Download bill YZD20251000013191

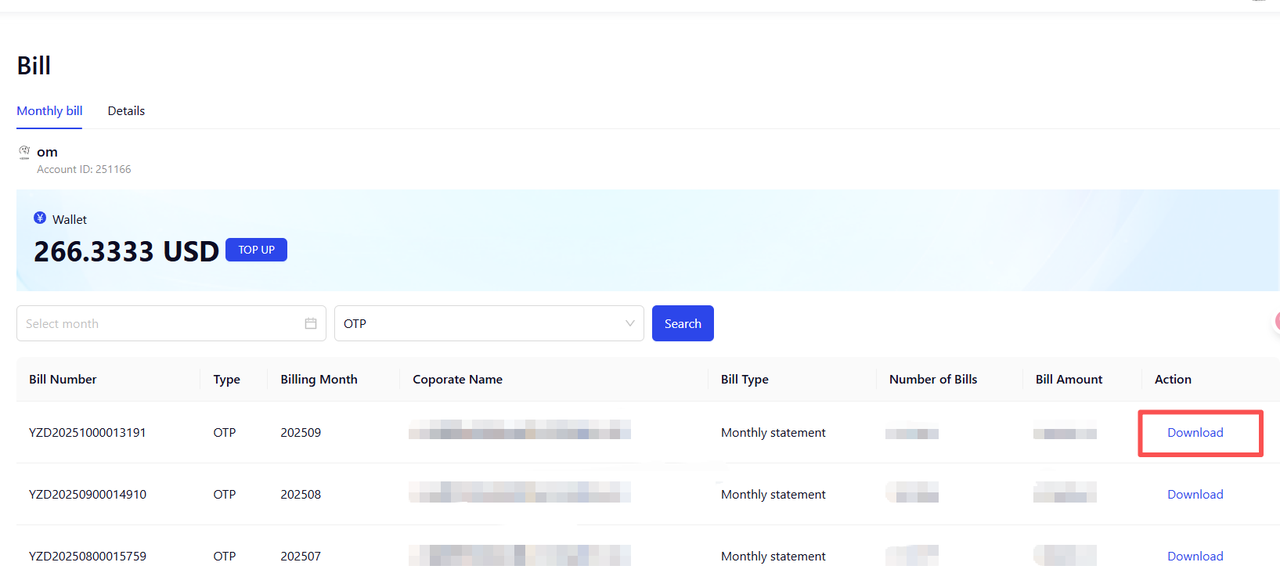(x=1195, y=433)
